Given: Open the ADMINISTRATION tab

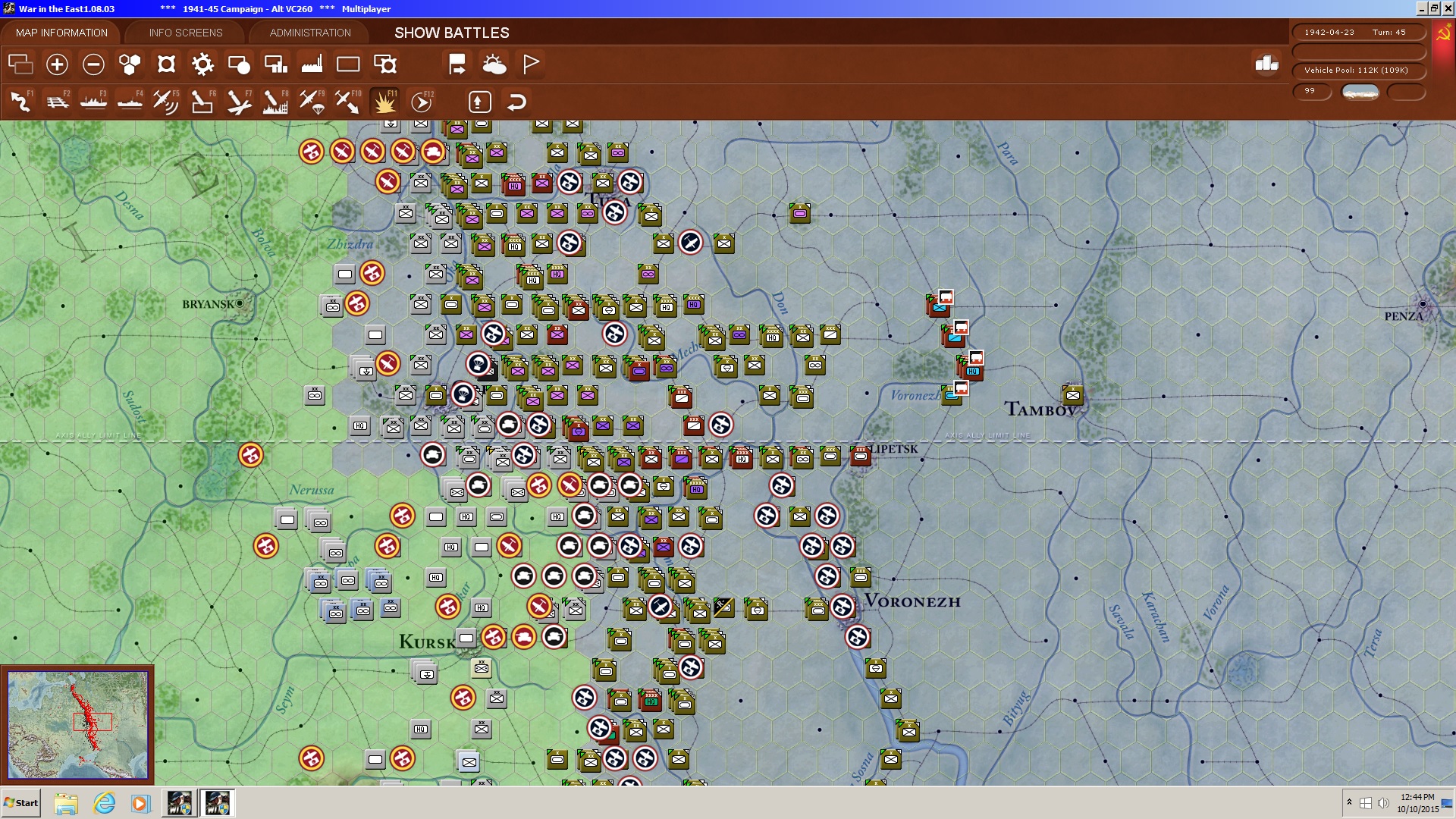Looking at the screenshot, I should click(310, 33).
